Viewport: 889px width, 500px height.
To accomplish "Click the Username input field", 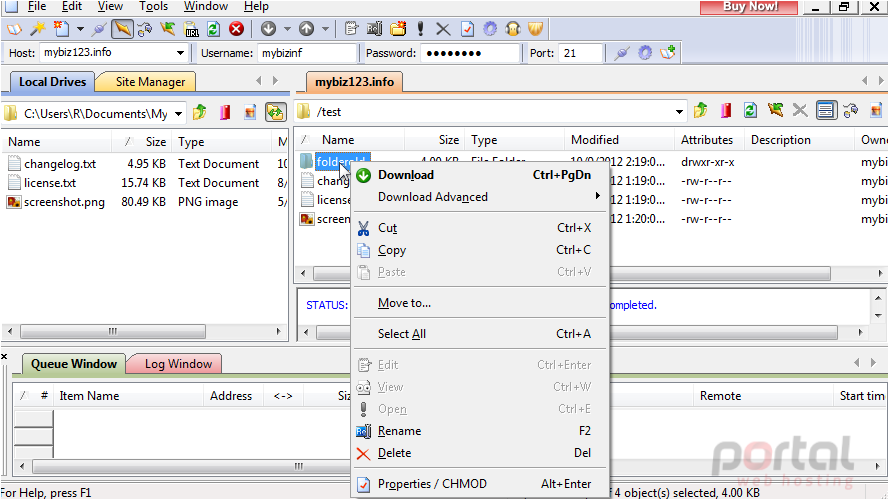I will [308, 53].
